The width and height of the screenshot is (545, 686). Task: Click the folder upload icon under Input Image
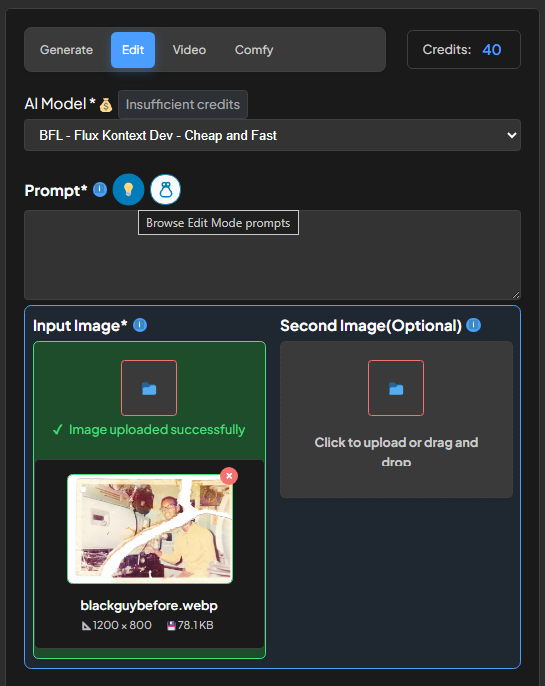tap(149, 388)
